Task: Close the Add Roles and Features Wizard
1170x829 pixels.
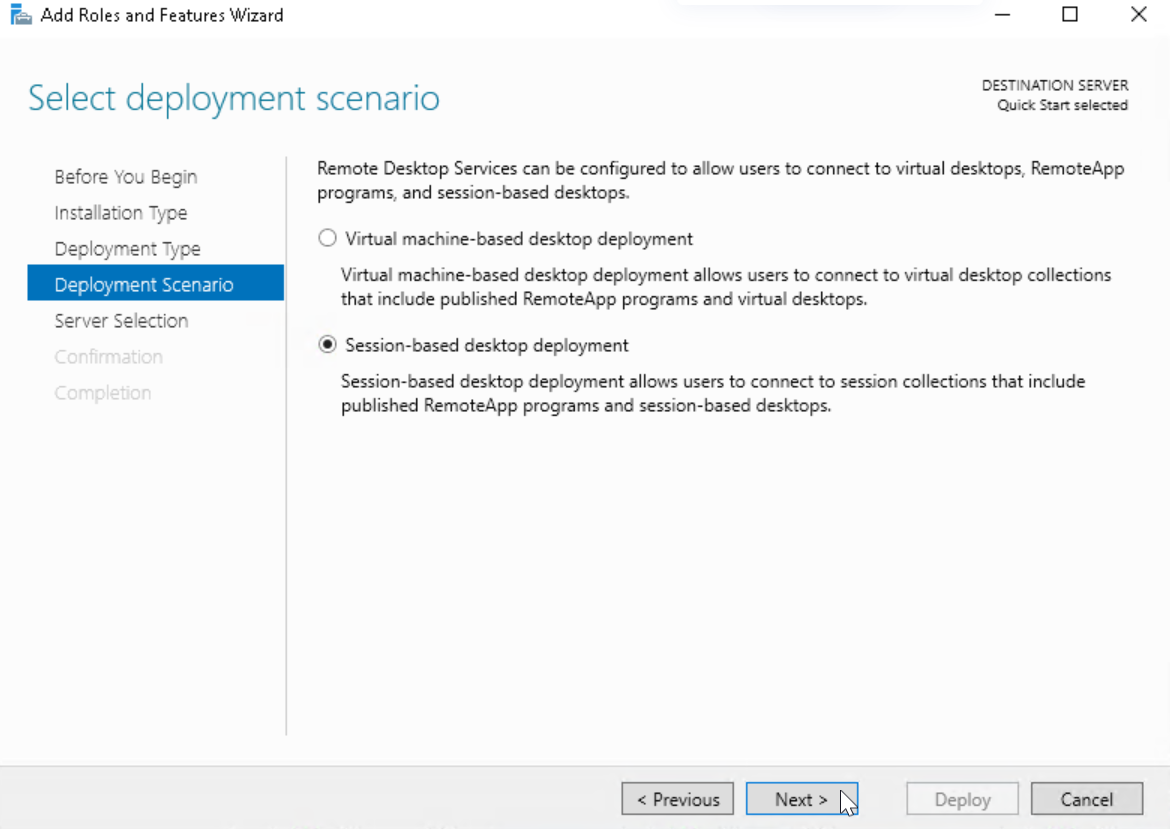Action: click(x=1137, y=14)
